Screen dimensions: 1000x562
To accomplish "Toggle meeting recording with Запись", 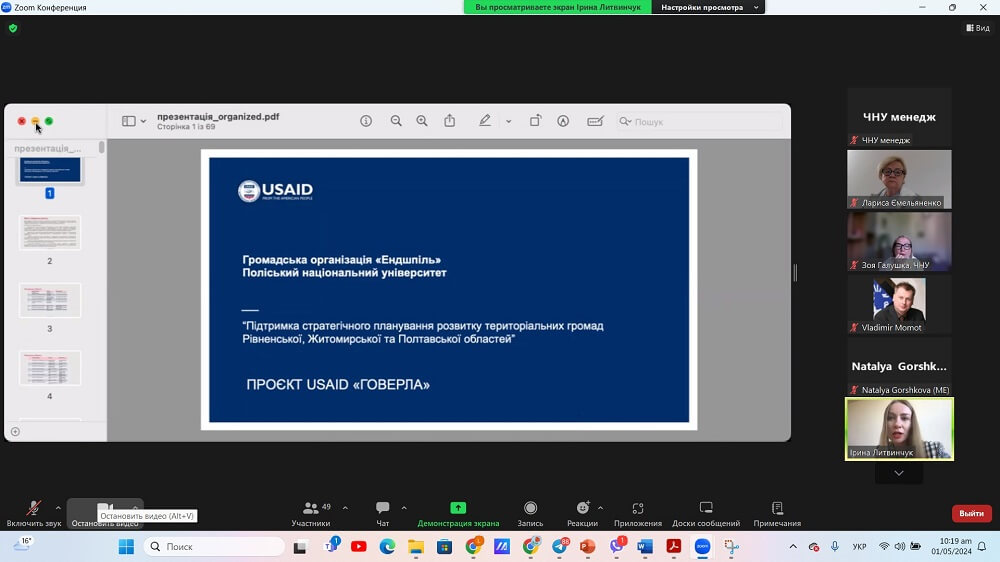I will click(530, 512).
